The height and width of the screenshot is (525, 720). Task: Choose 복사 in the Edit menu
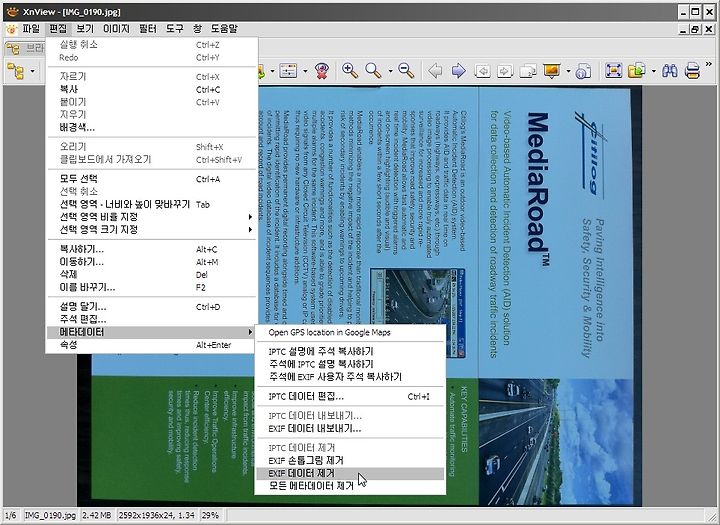(152, 89)
